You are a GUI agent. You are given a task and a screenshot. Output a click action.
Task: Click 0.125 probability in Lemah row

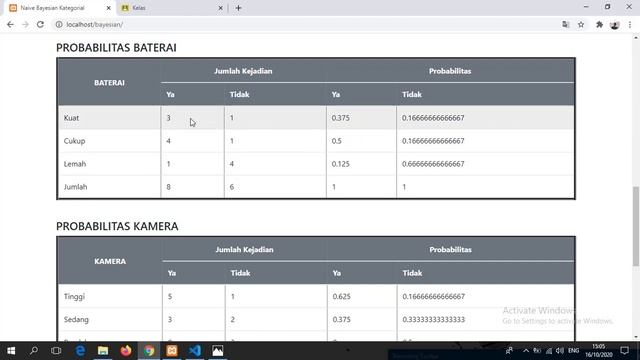[x=340, y=164]
